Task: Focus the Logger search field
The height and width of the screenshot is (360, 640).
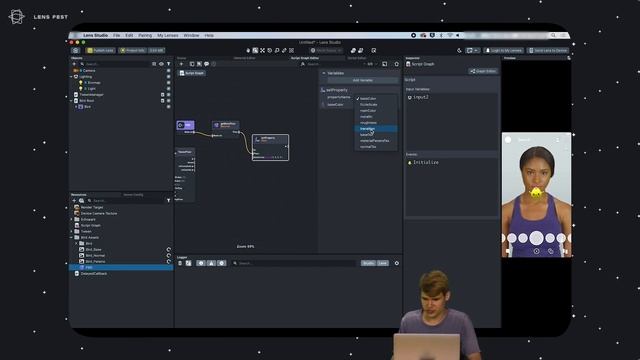Action: [294, 263]
